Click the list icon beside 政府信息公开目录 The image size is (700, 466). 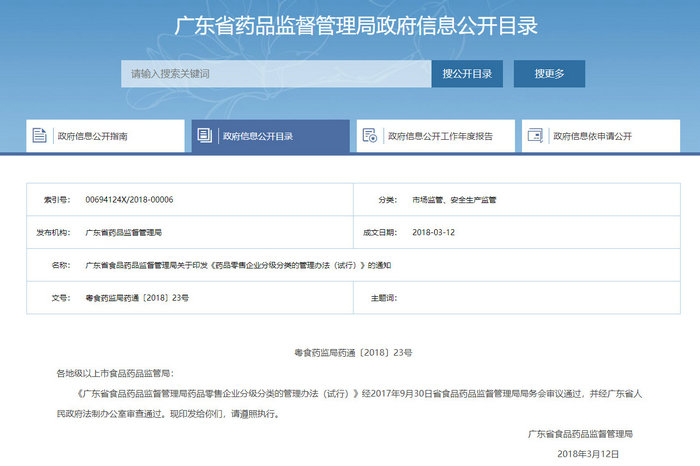(x=205, y=135)
